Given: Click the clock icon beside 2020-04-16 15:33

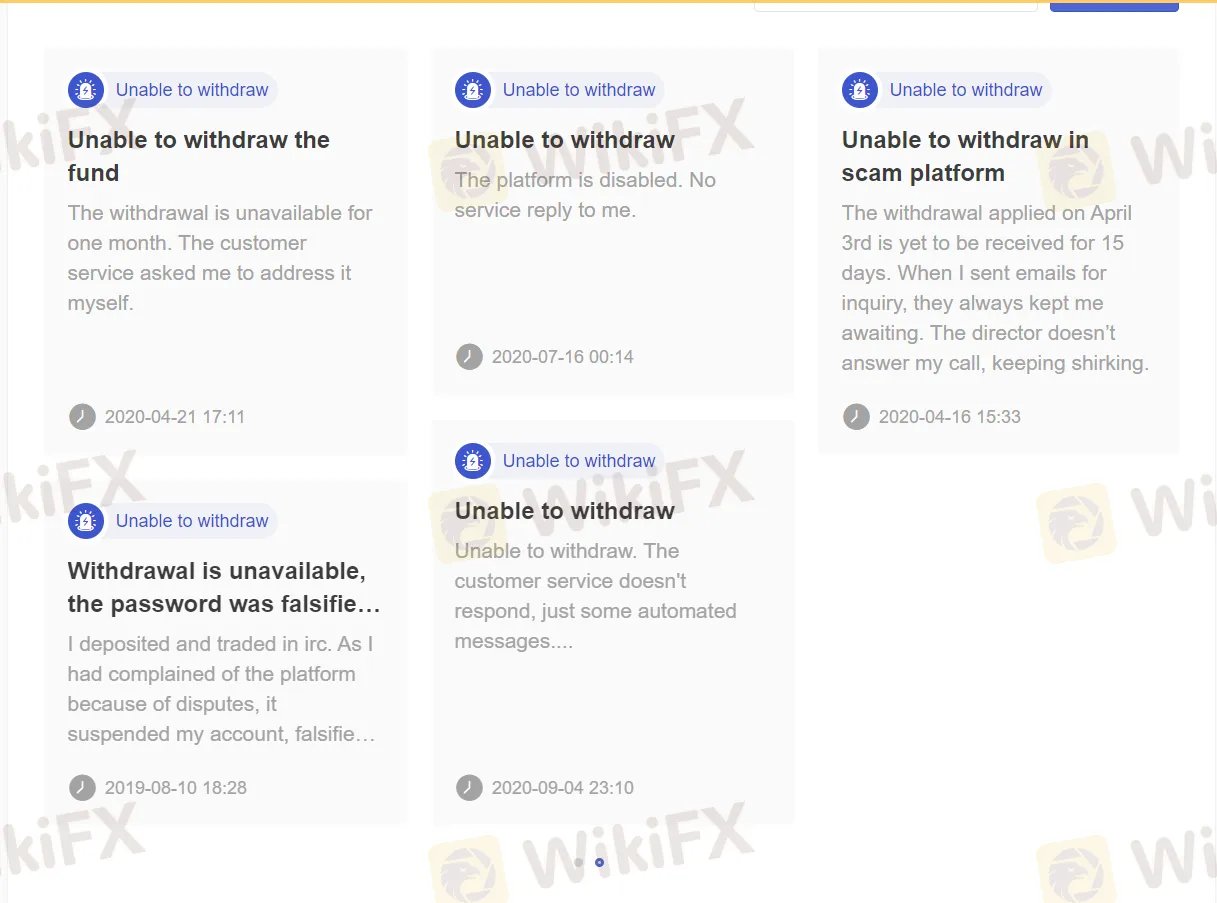Looking at the screenshot, I should tap(857, 416).
